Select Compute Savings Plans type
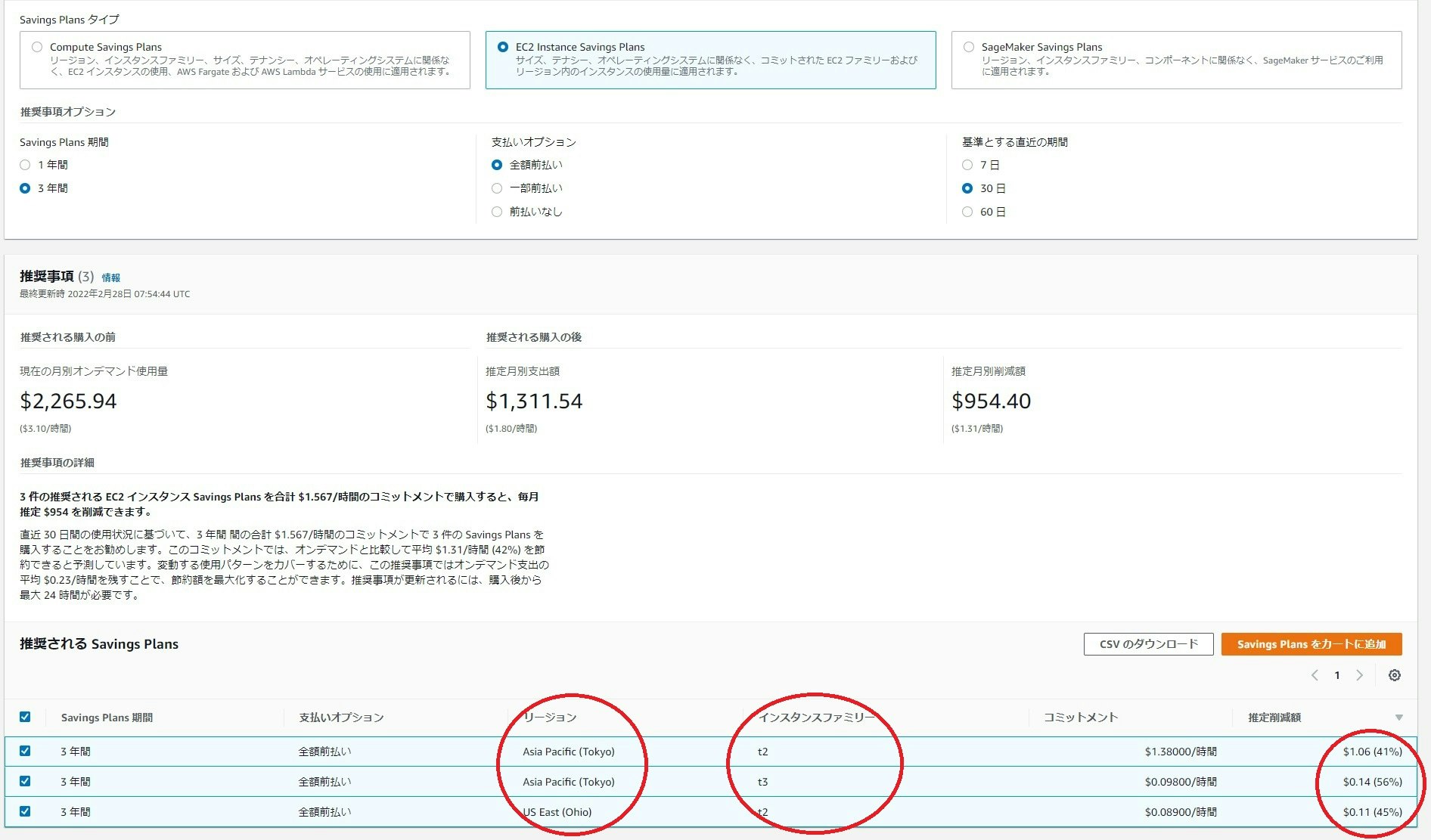This screenshot has height=840, width=1431. (x=37, y=47)
